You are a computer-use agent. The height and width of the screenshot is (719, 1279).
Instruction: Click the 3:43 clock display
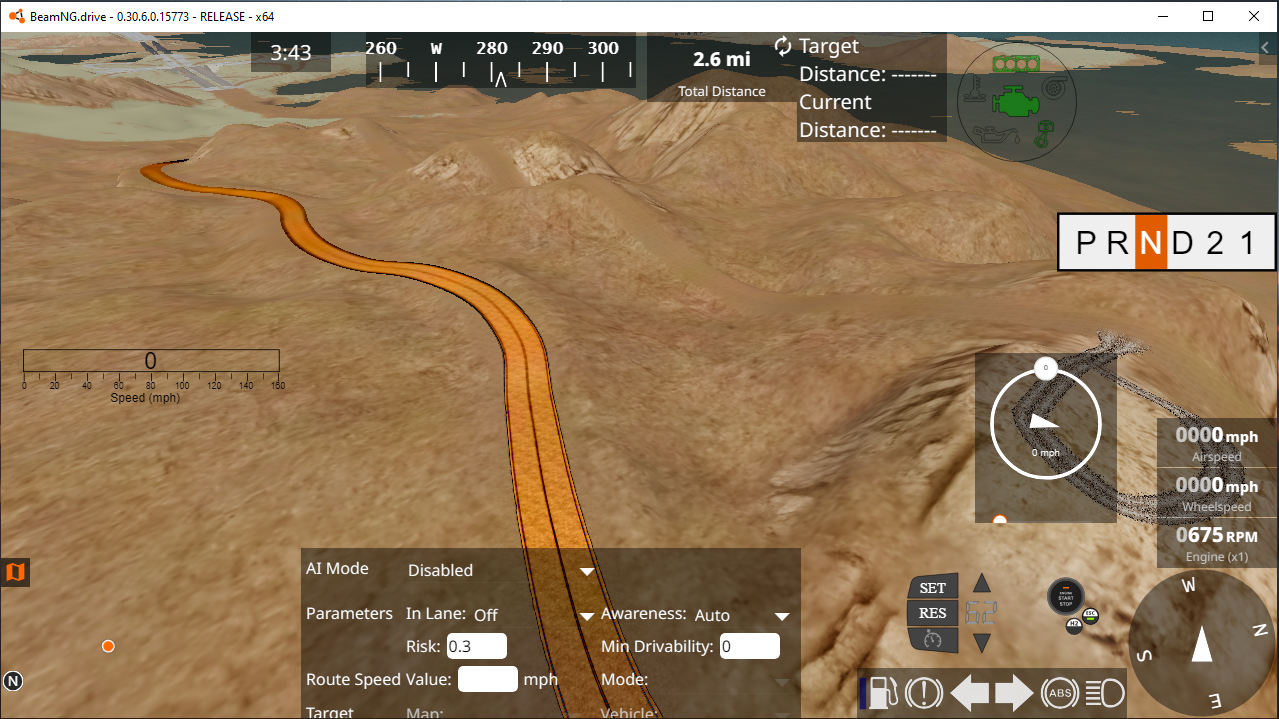[291, 53]
